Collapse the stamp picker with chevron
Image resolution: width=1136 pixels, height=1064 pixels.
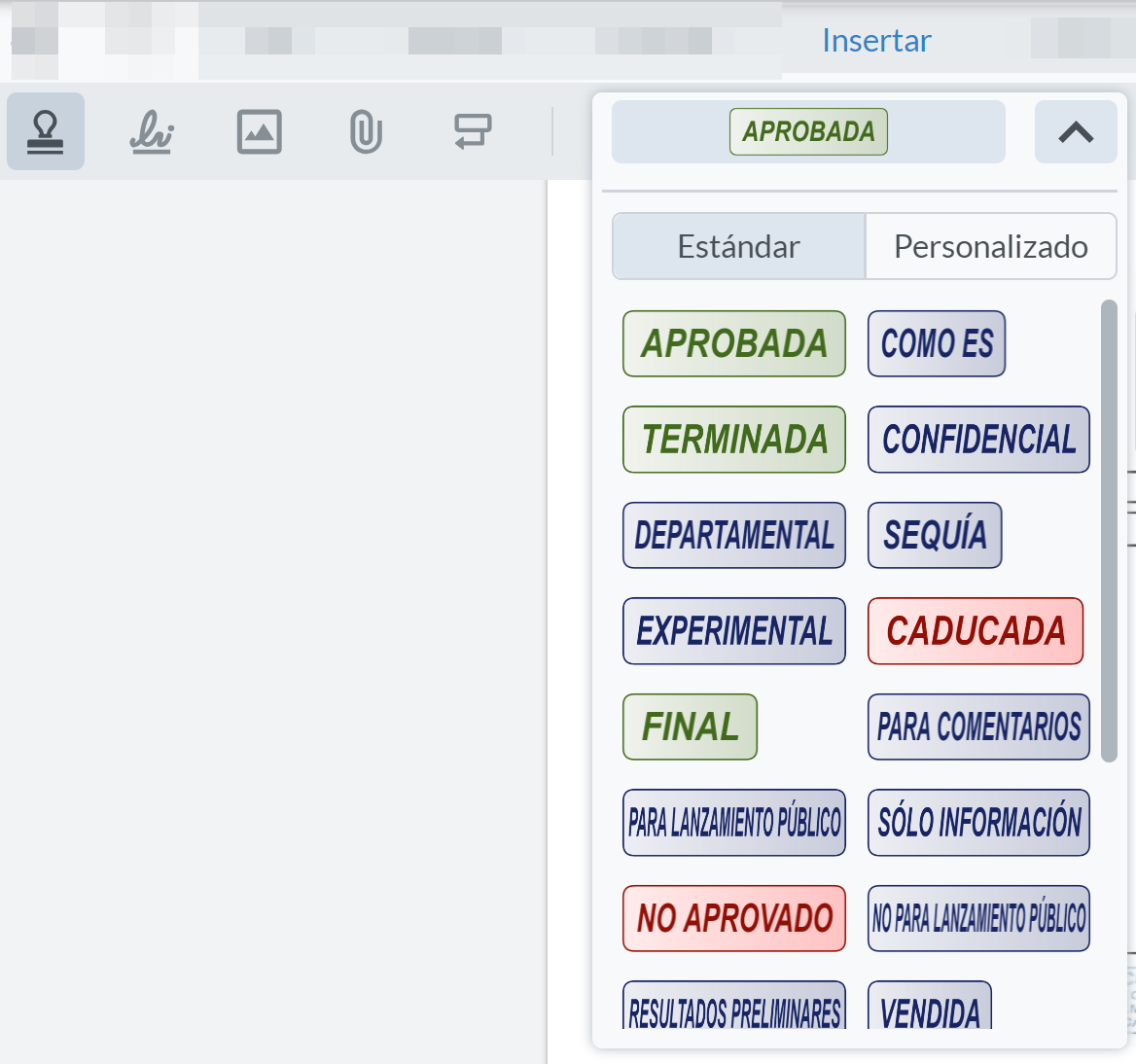tap(1076, 132)
